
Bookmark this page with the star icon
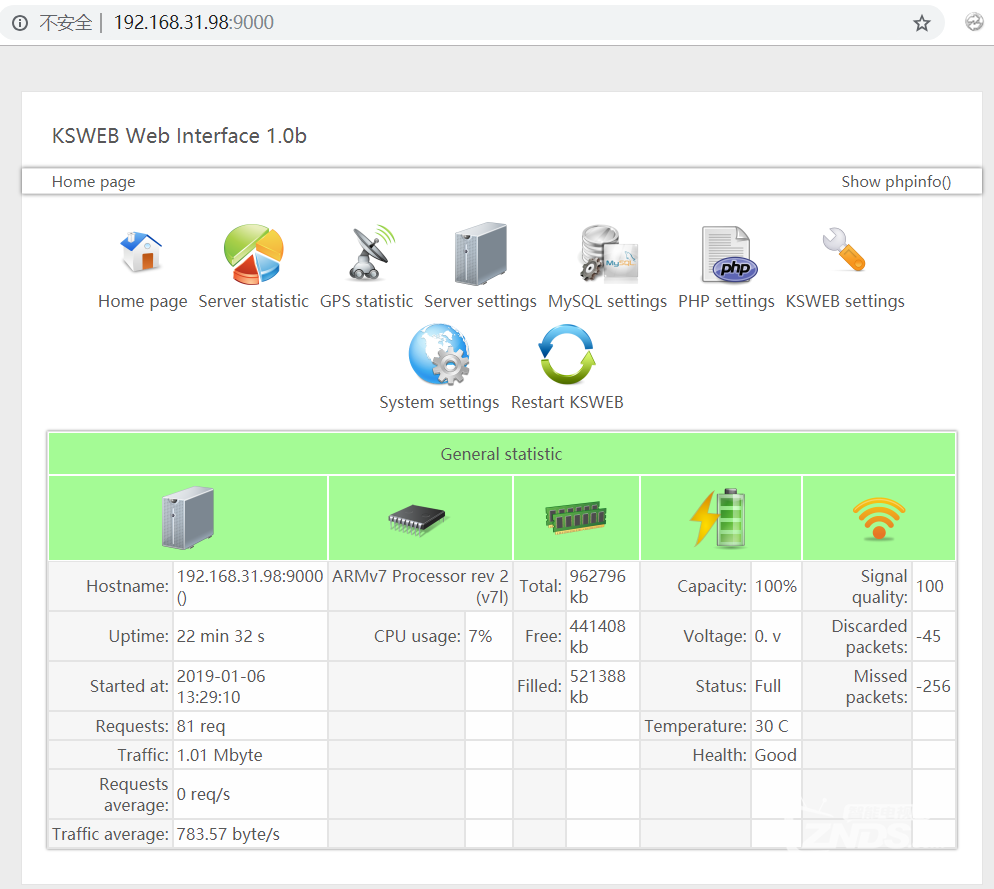(x=921, y=23)
